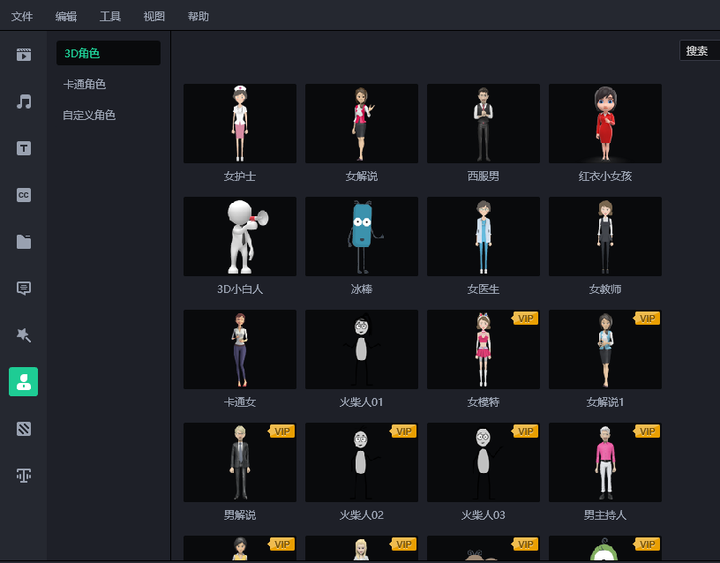Pick the 男解说 character thumbnail
Viewport: 720px width, 563px height.
pyautogui.click(x=240, y=462)
